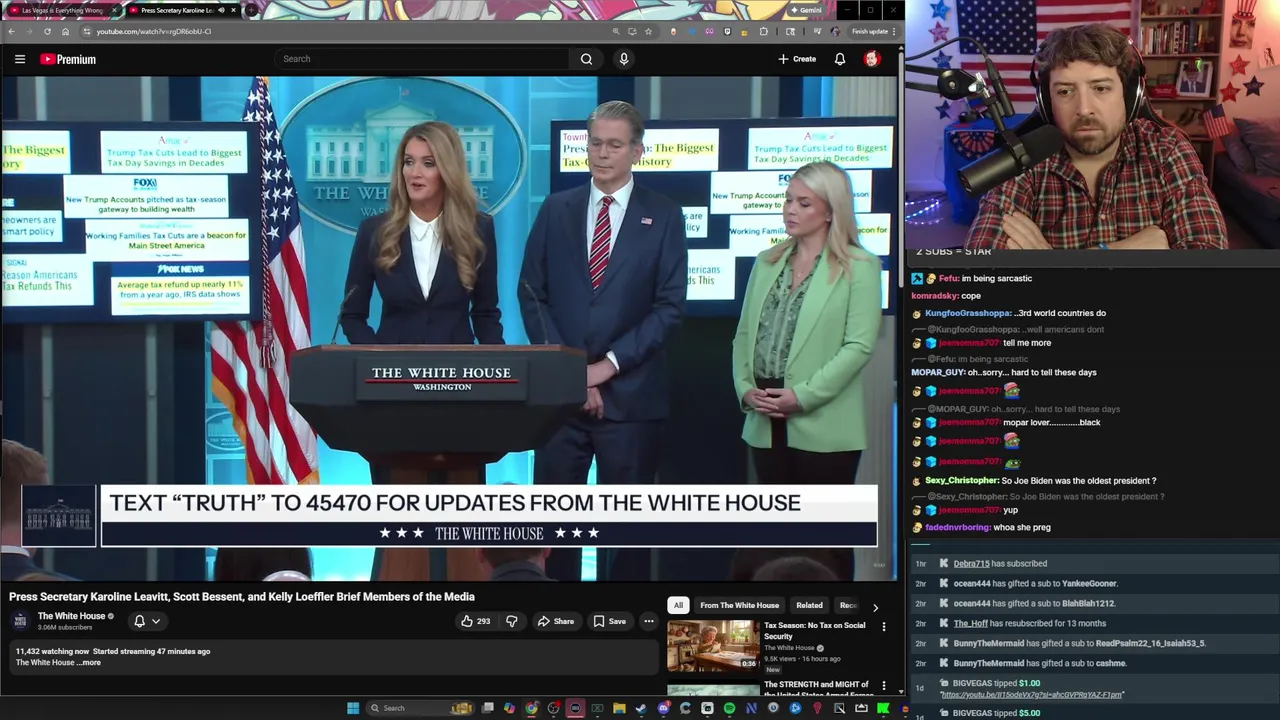Click The White House channel avatar

pyautogui.click(x=20, y=621)
